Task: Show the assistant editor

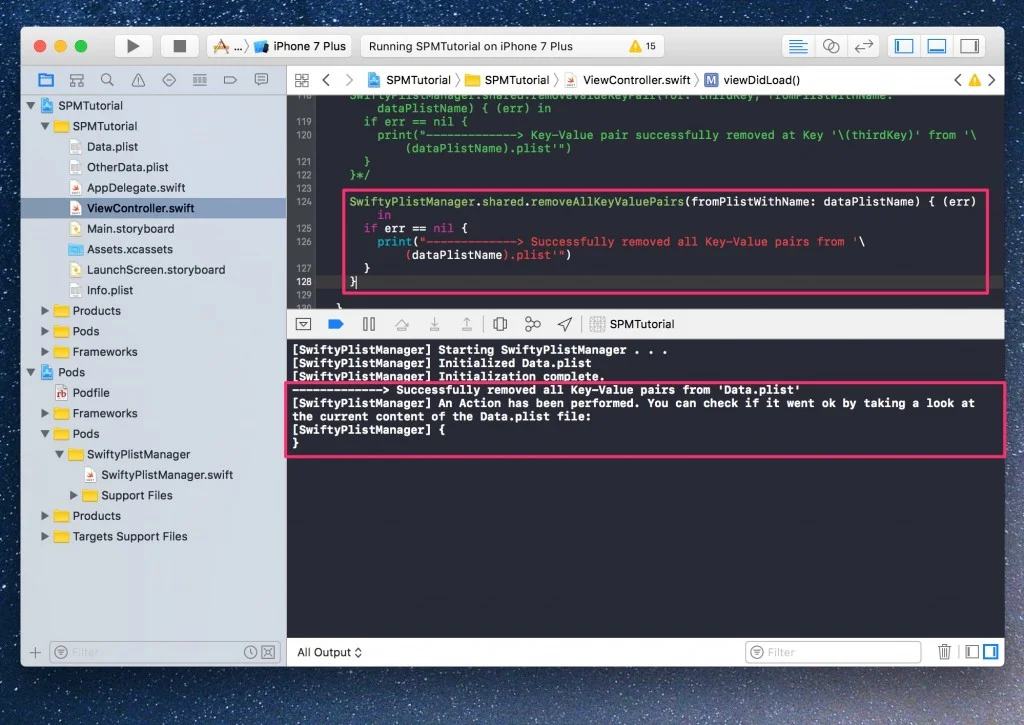Action: tap(831, 46)
